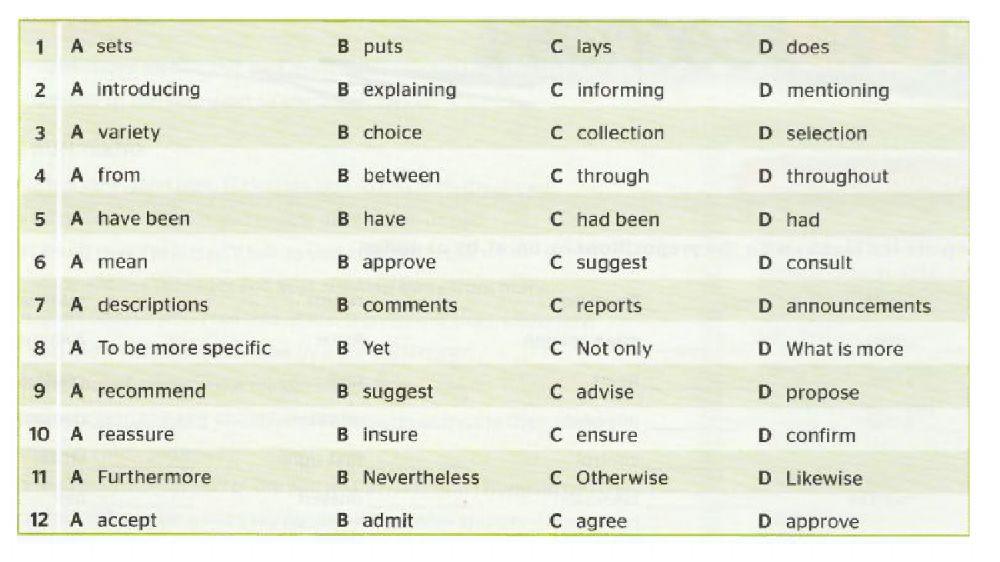
Task: Pick option B 'insure' in question 10
Action: coord(390,435)
